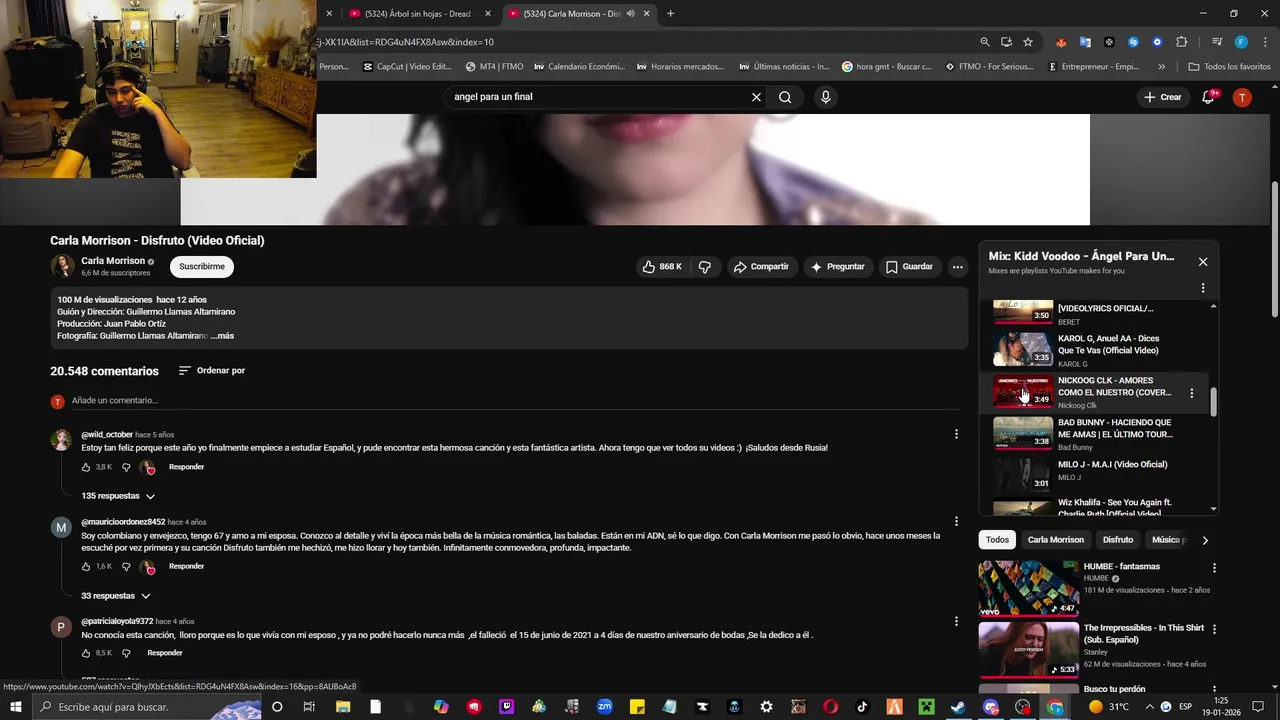This screenshot has height=720, width=1280.
Task: Open a new browser tab
Action: point(670,14)
